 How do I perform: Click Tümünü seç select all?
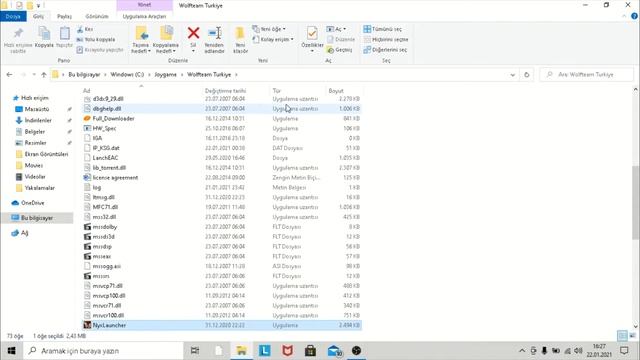pos(382,29)
